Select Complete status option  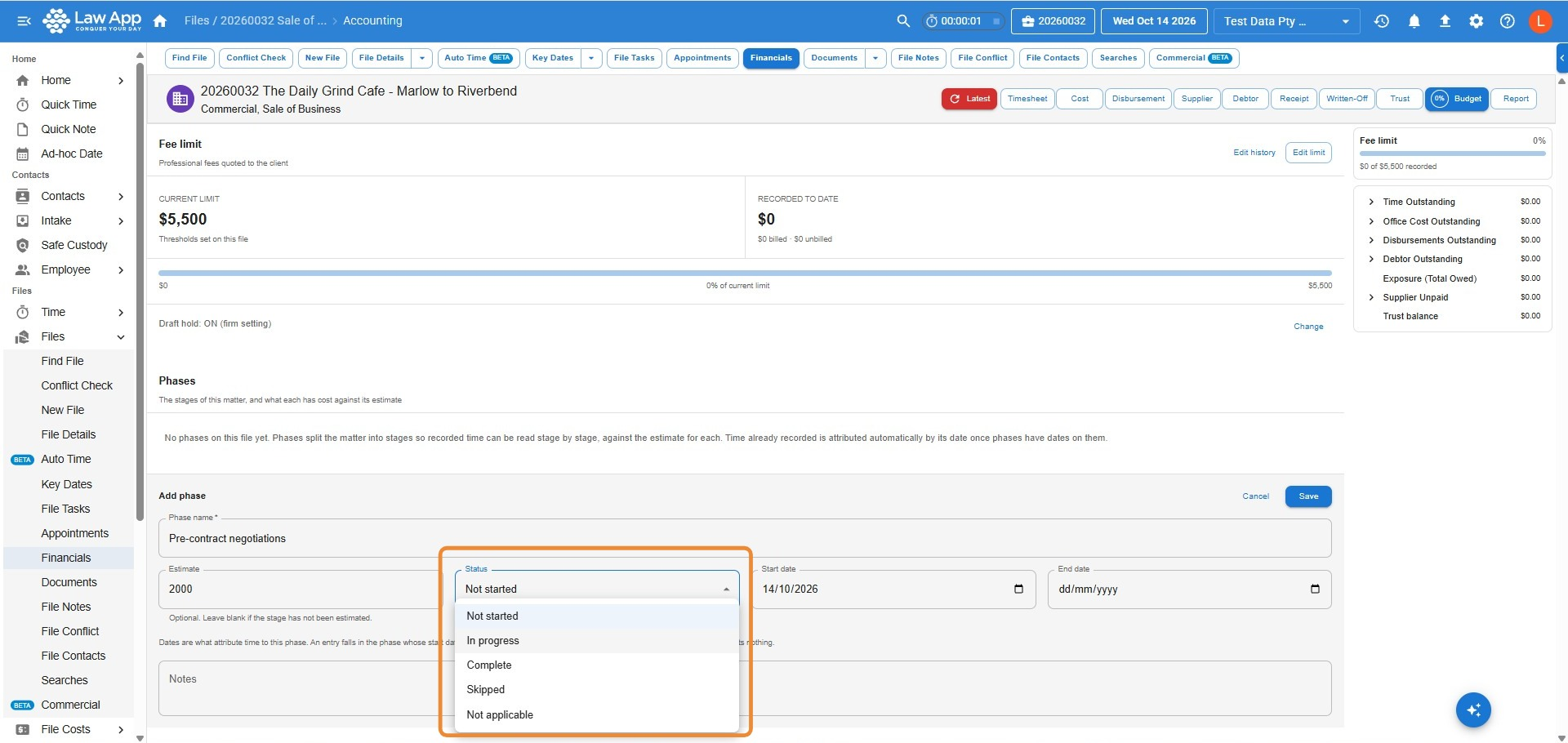(597, 665)
